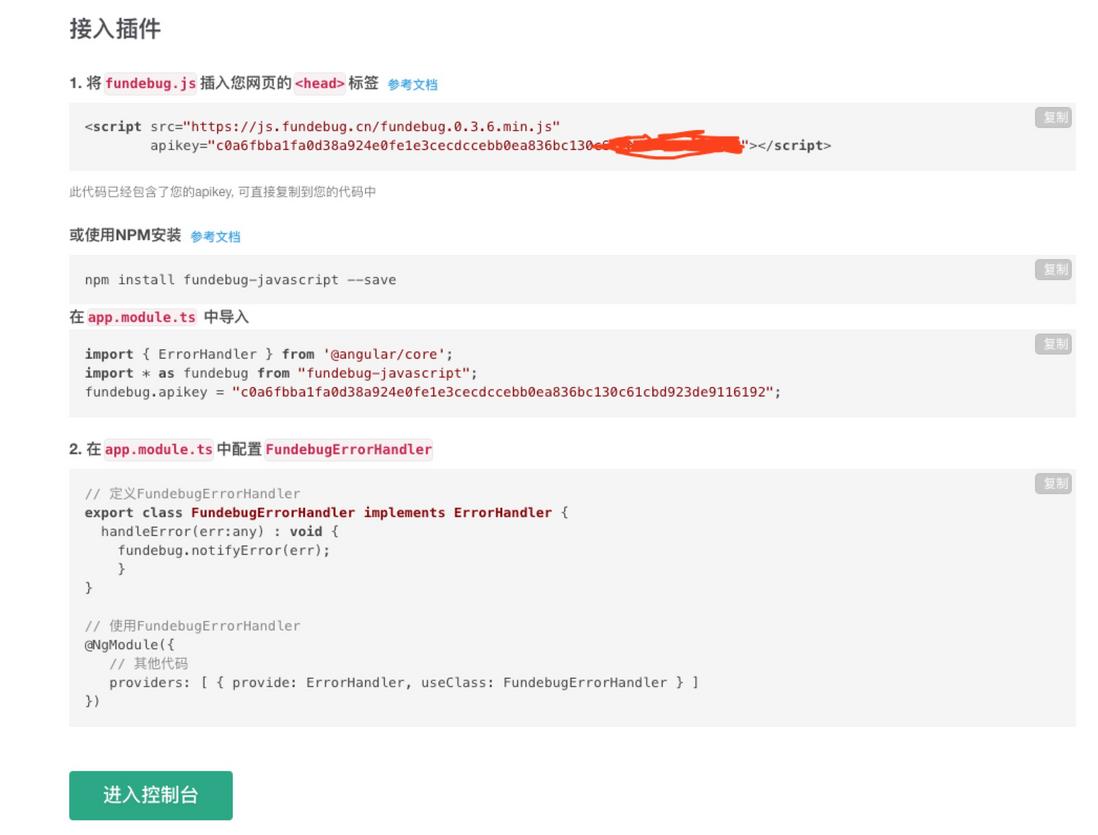Click the fundebug.notifyError(err); line

tap(224, 550)
